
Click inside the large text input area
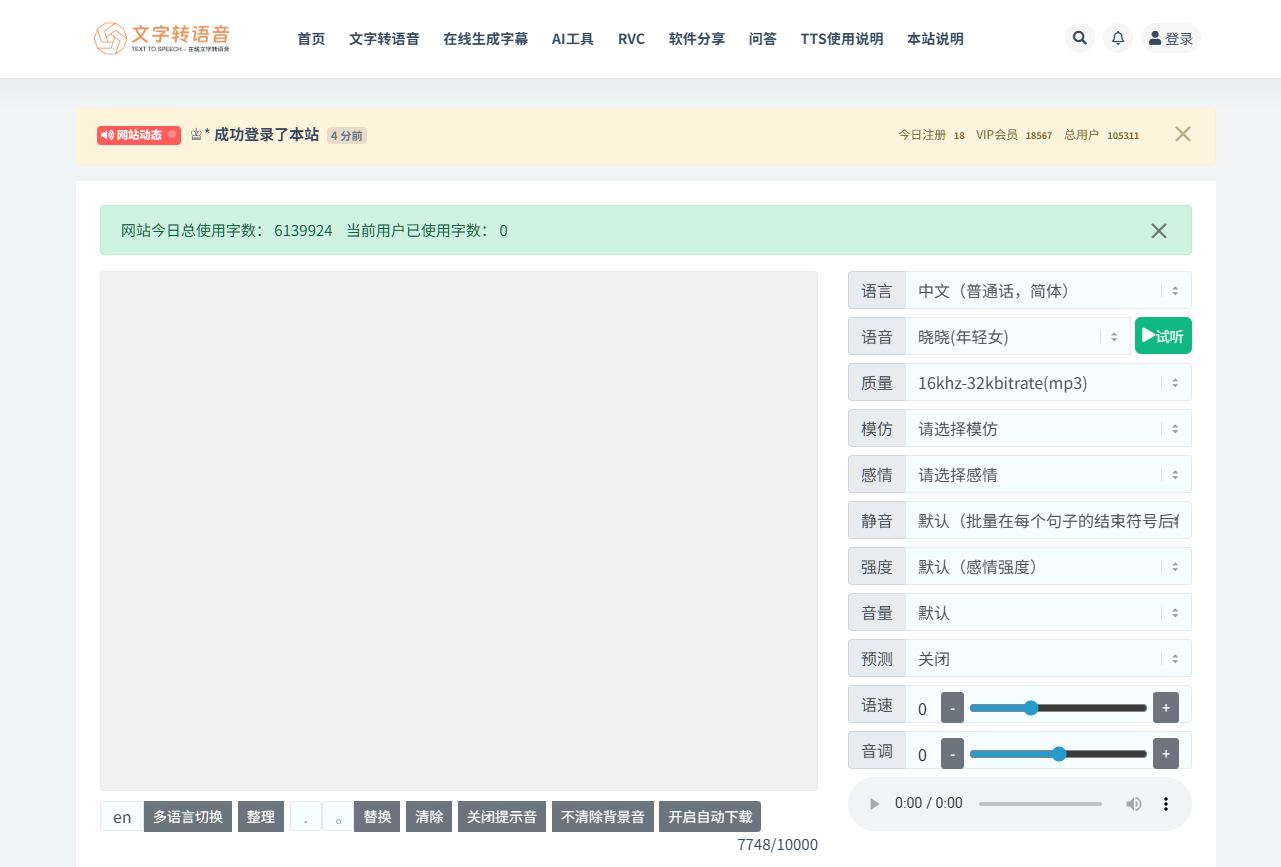458,530
